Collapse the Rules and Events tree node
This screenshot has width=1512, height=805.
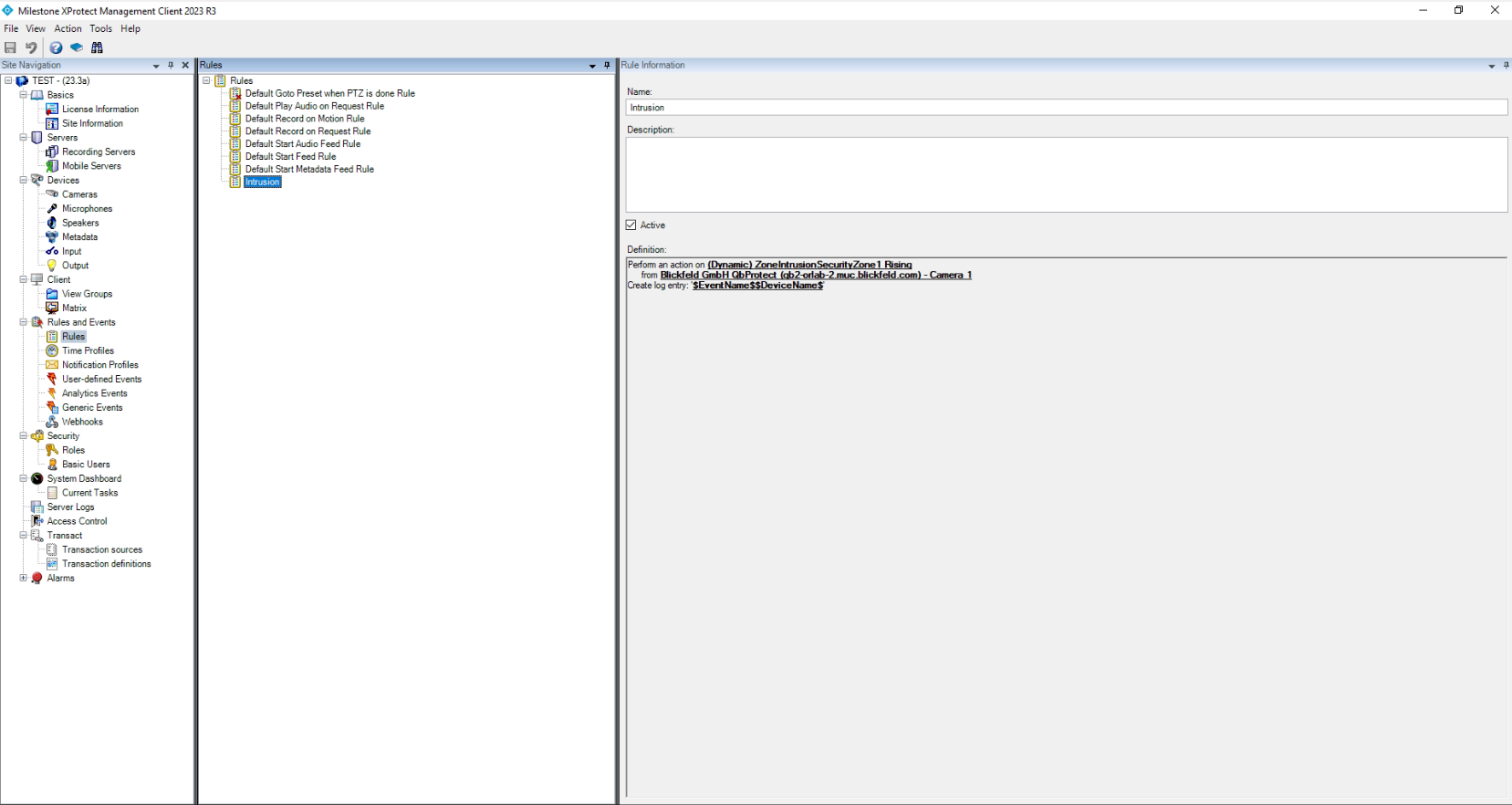pyautogui.click(x=24, y=322)
